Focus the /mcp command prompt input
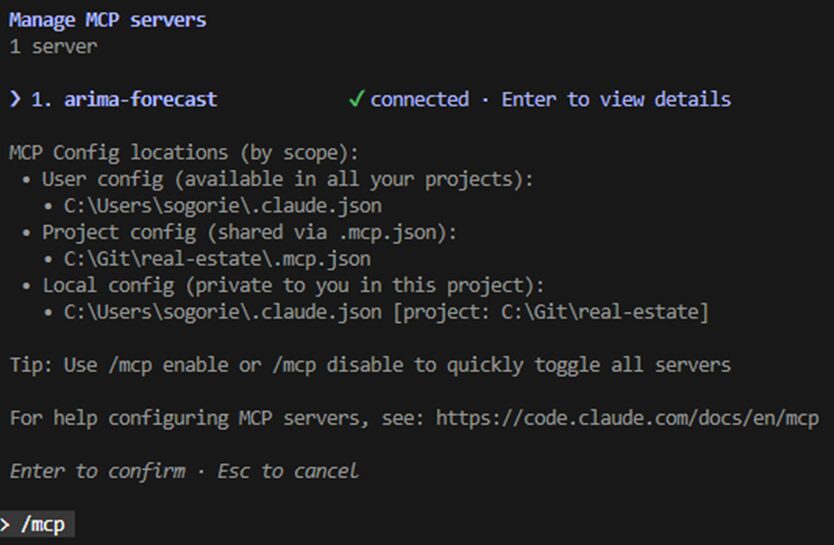This screenshot has height=545, width=834. point(45,523)
